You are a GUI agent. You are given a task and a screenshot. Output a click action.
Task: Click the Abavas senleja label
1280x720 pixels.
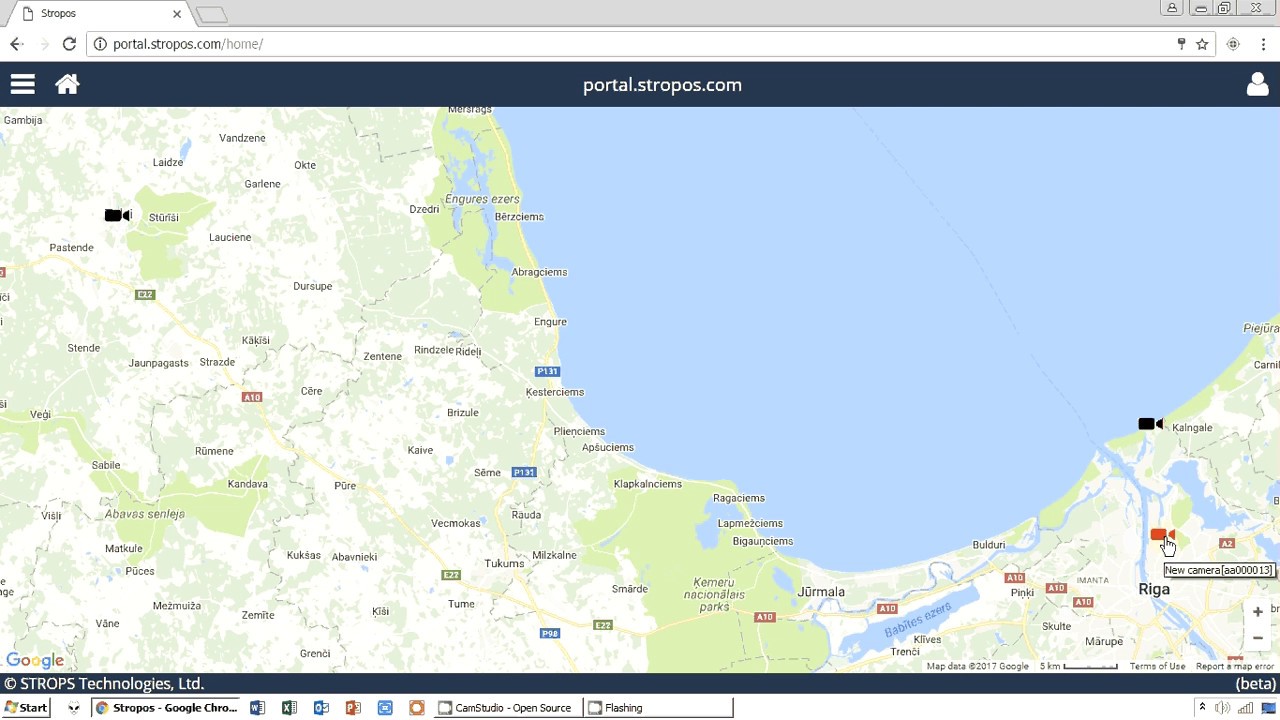click(145, 514)
